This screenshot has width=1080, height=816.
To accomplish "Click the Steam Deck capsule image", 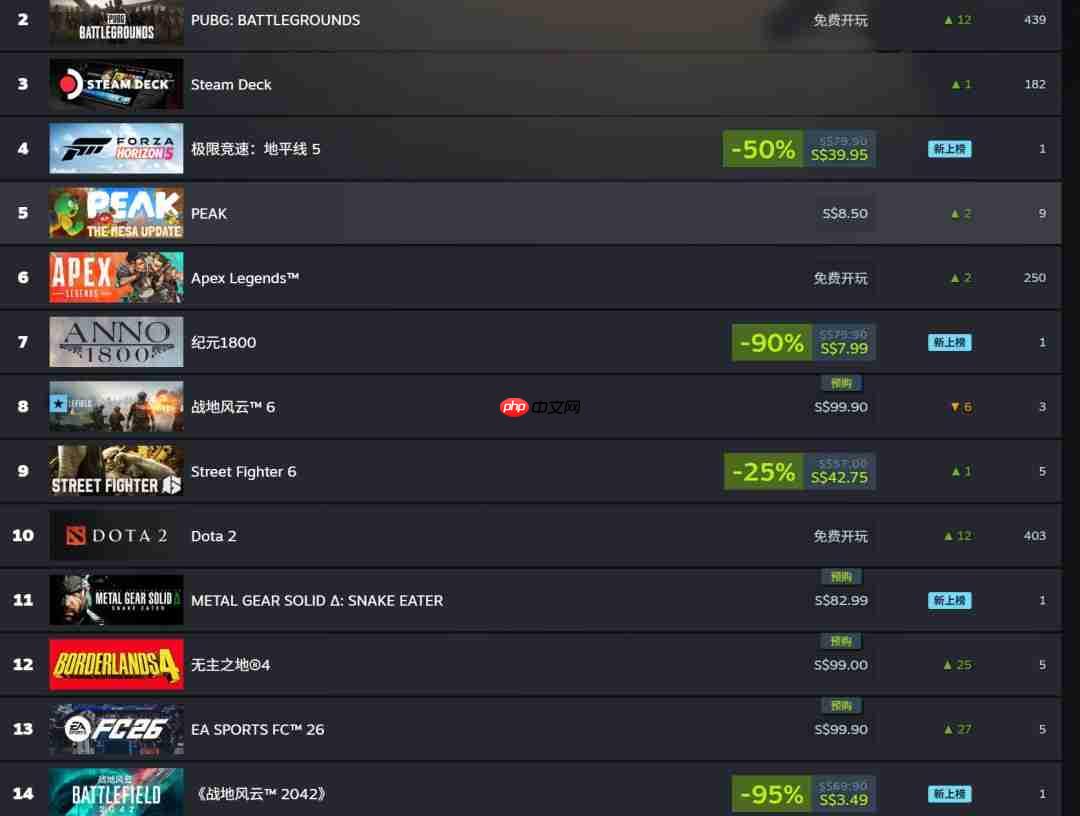I will pos(116,85).
